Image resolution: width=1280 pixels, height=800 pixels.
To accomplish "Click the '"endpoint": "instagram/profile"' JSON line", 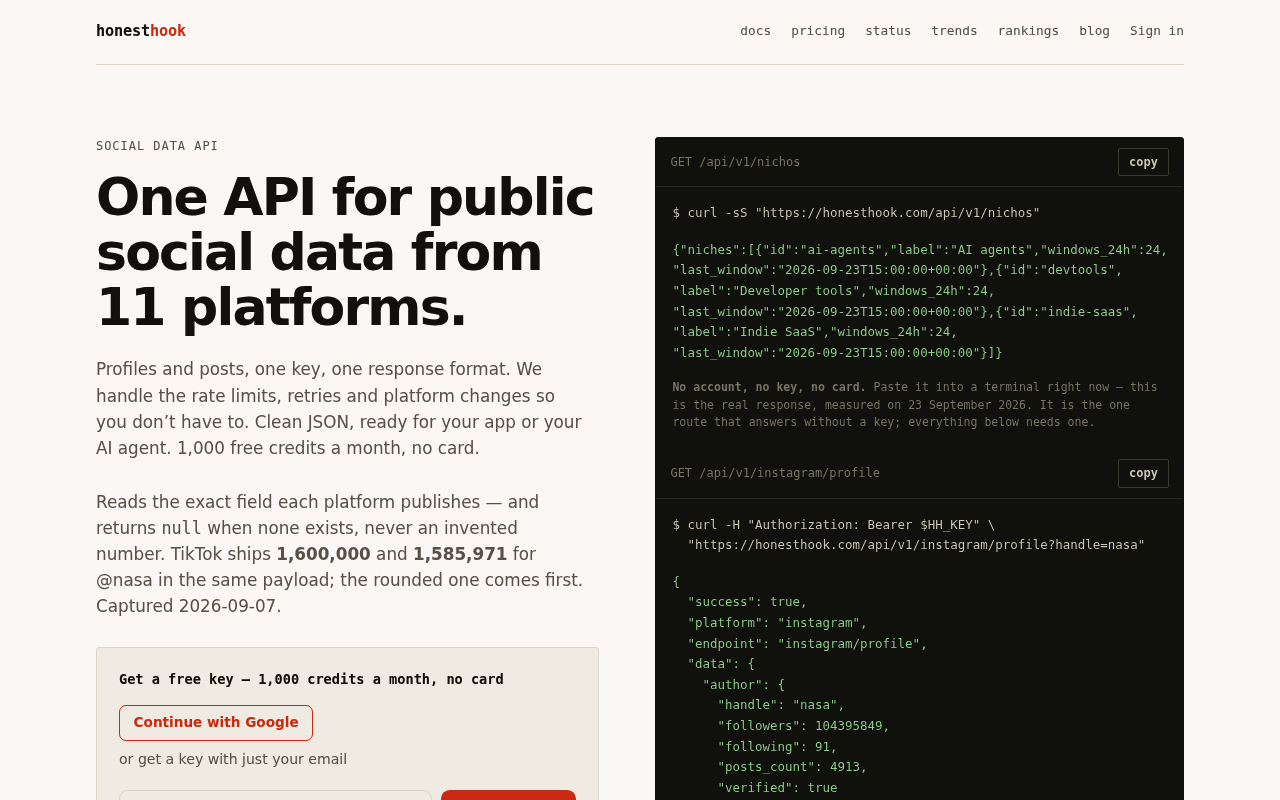I will (807, 644).
